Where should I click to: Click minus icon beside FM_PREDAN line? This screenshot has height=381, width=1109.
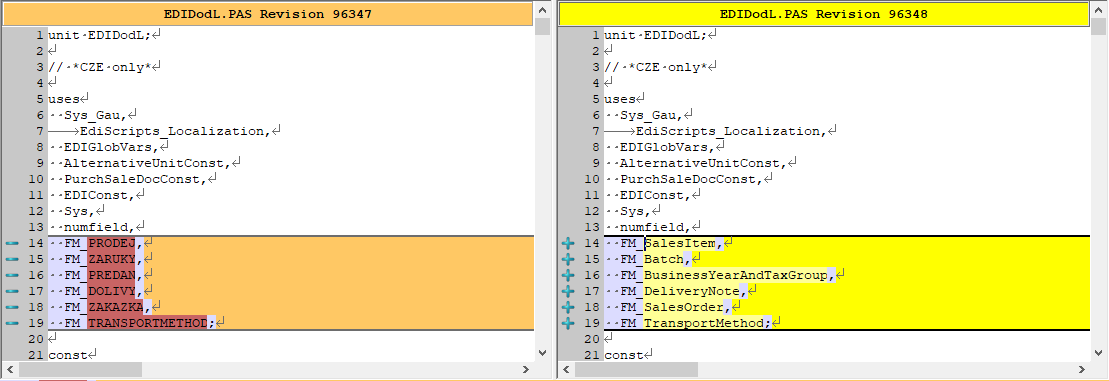pos(12,275)
